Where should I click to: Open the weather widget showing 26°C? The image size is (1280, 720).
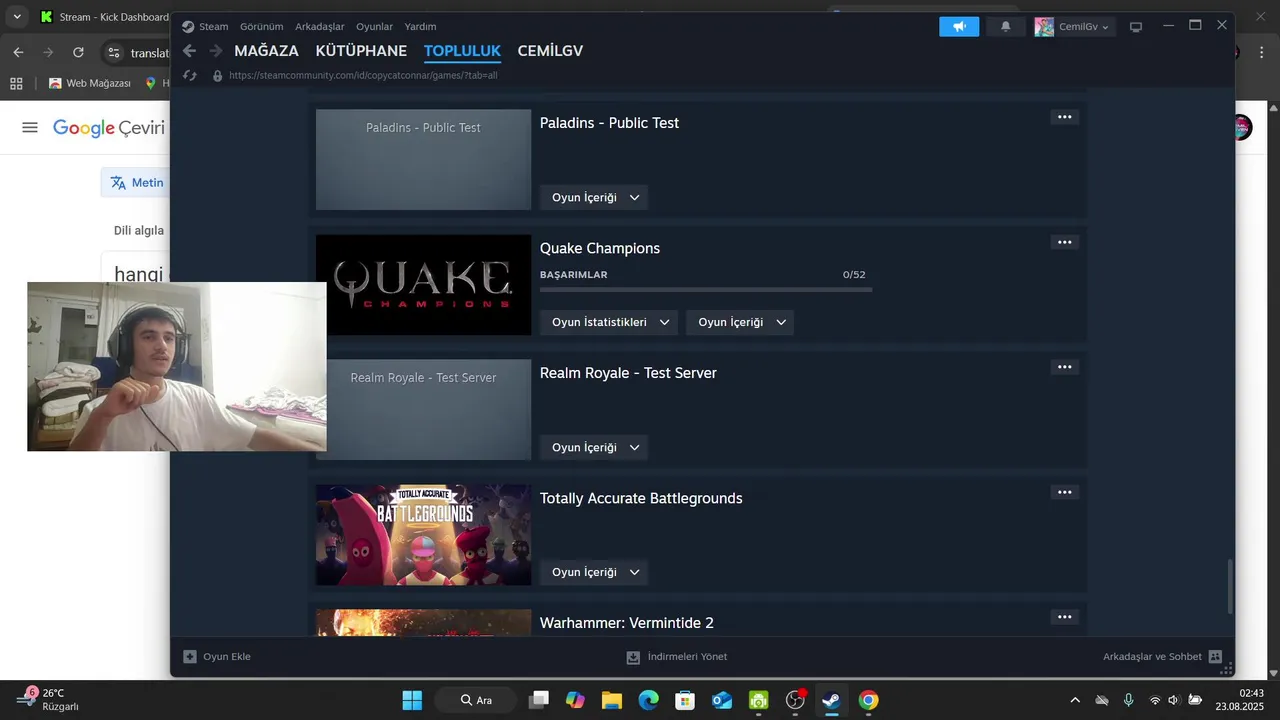coord(48,699)
